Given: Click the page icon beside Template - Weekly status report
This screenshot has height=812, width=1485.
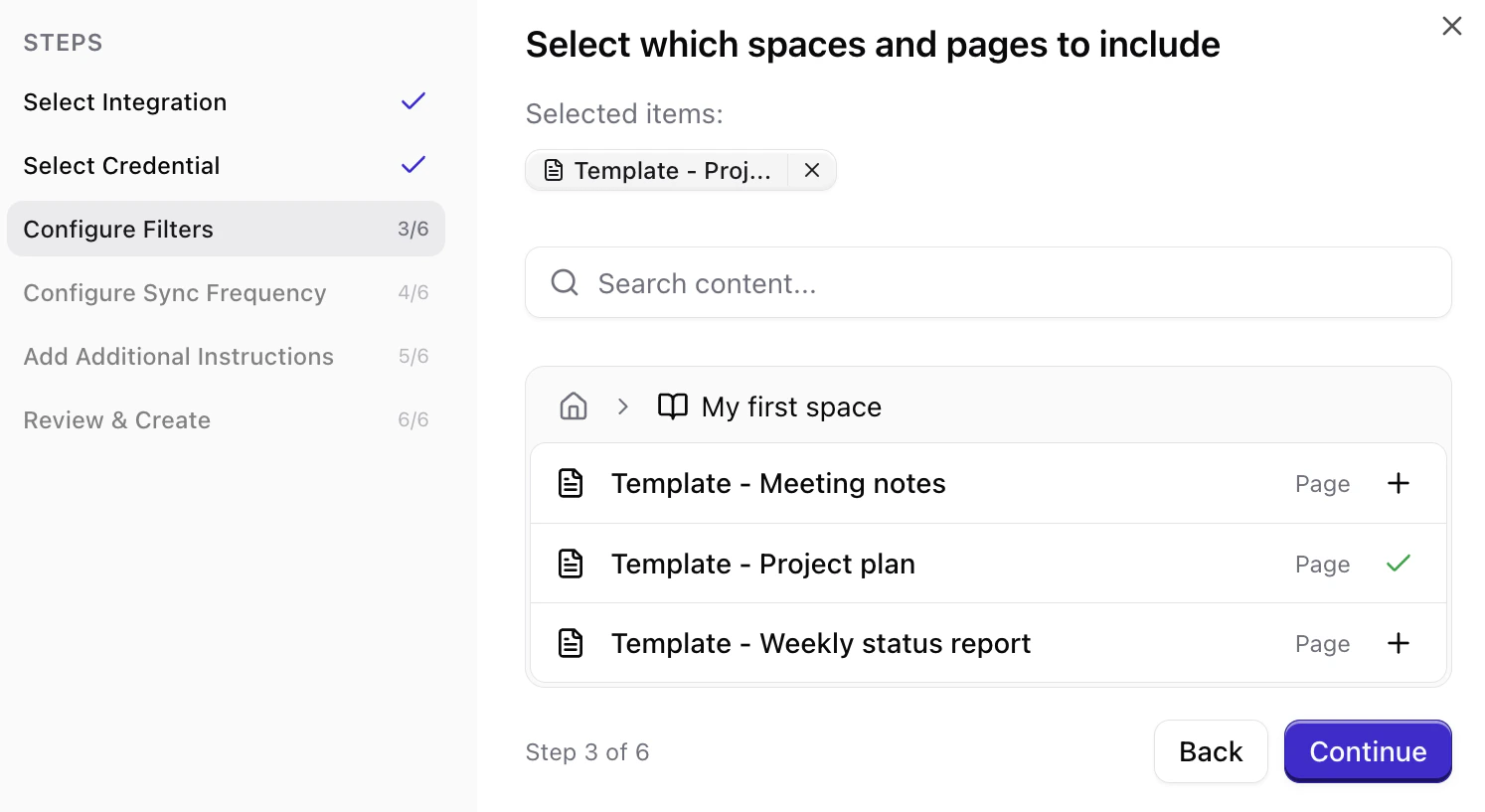Looking at the screenshot, I should coord(570,643).
